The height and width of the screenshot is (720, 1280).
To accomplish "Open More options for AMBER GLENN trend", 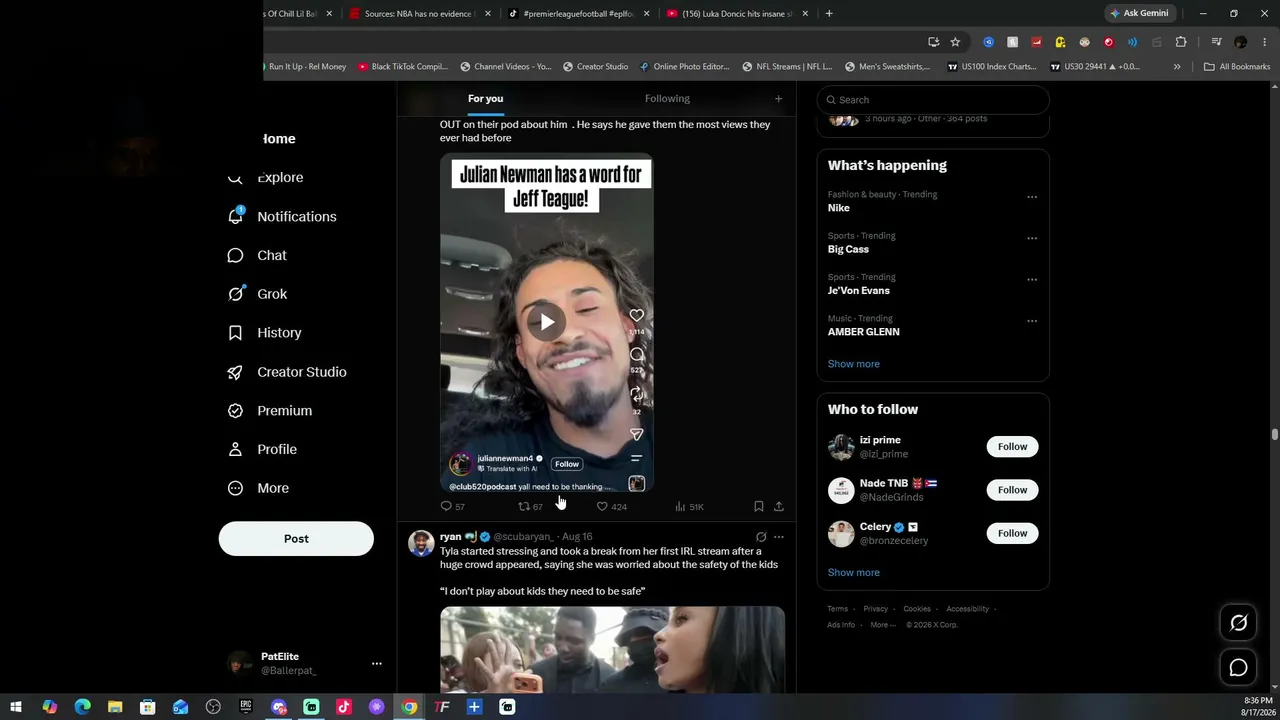I will 1032,321.
